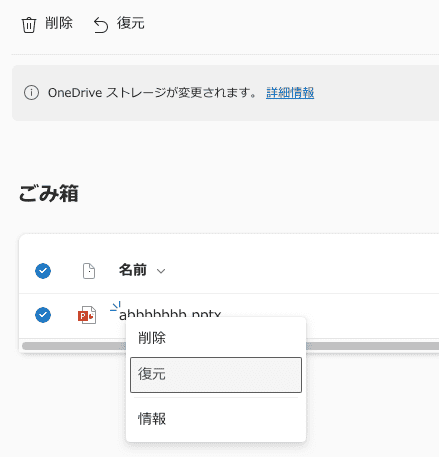Choose 情報 in the context menu
Screen dimensions: 439x457
pos(216,419)
